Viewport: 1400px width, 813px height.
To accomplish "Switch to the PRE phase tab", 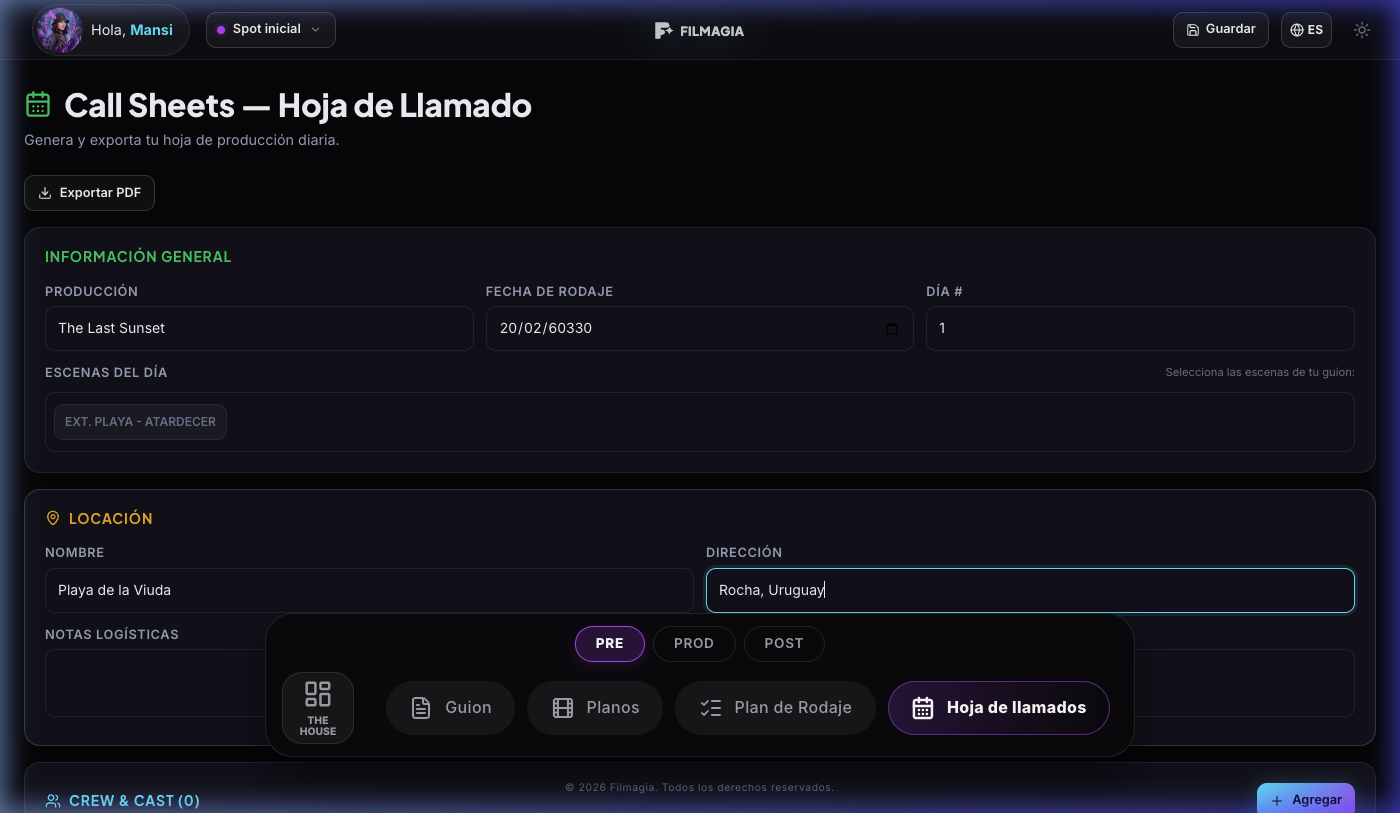I will 610,643.
